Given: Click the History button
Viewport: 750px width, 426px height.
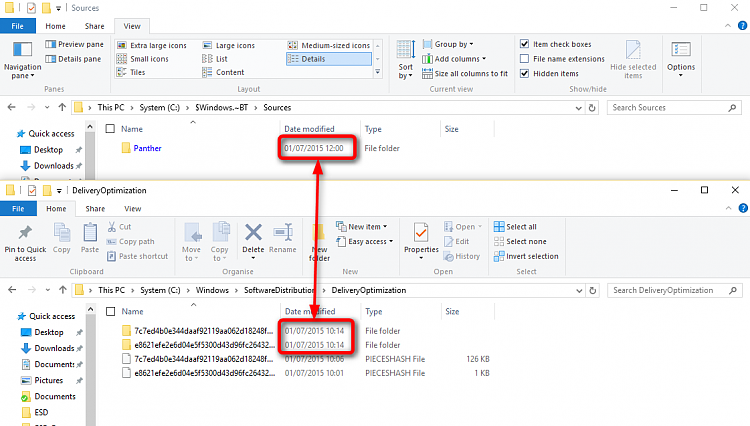Looking at the screenshot, I should [462, 256].
